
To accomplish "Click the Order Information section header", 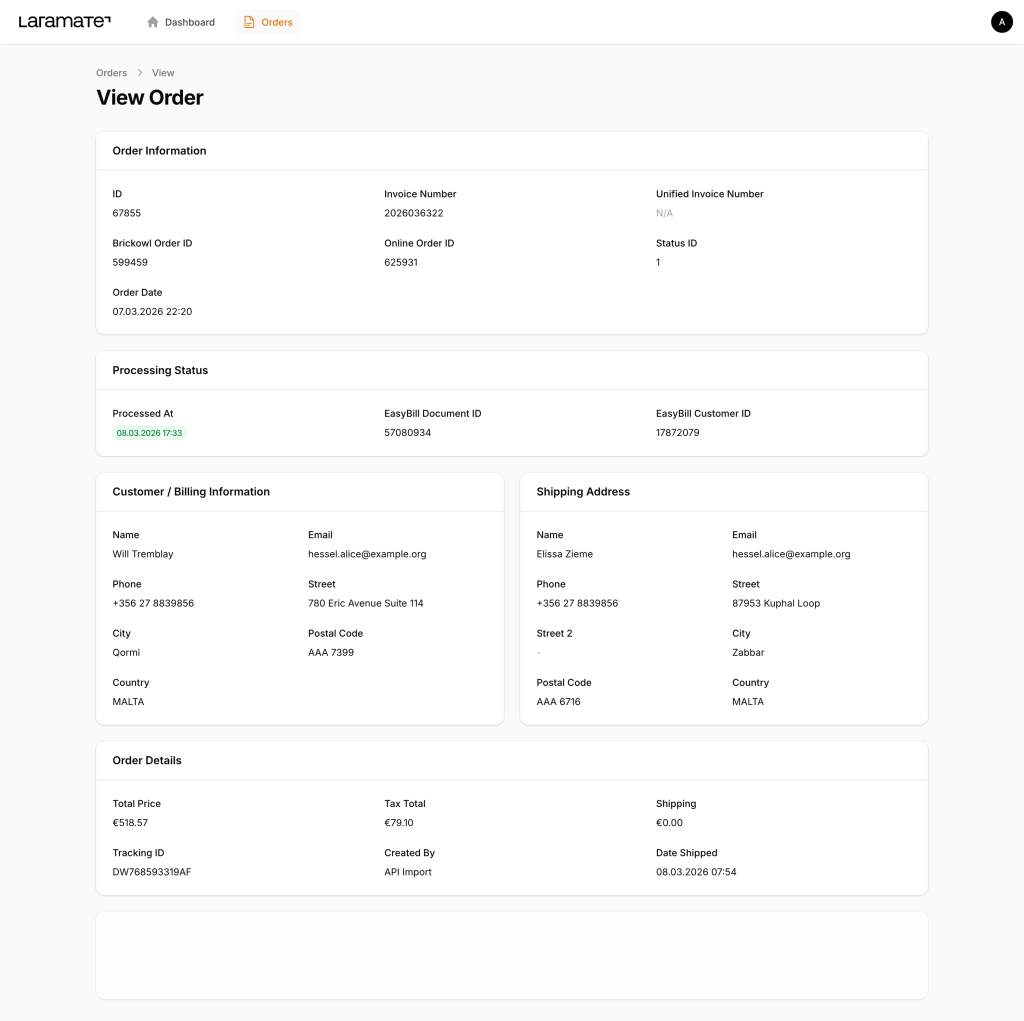I will tap(159, 151).
